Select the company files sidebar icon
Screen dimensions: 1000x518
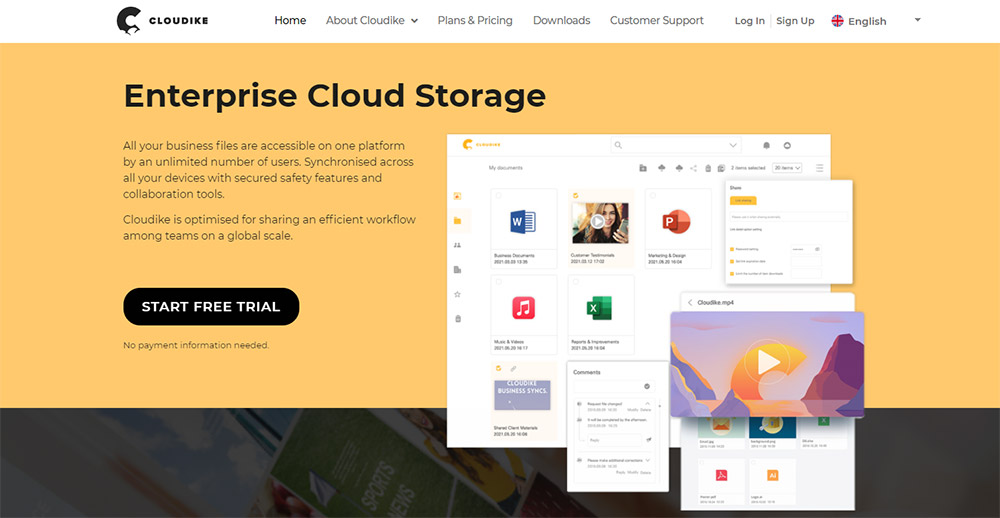tap(457, 270)
